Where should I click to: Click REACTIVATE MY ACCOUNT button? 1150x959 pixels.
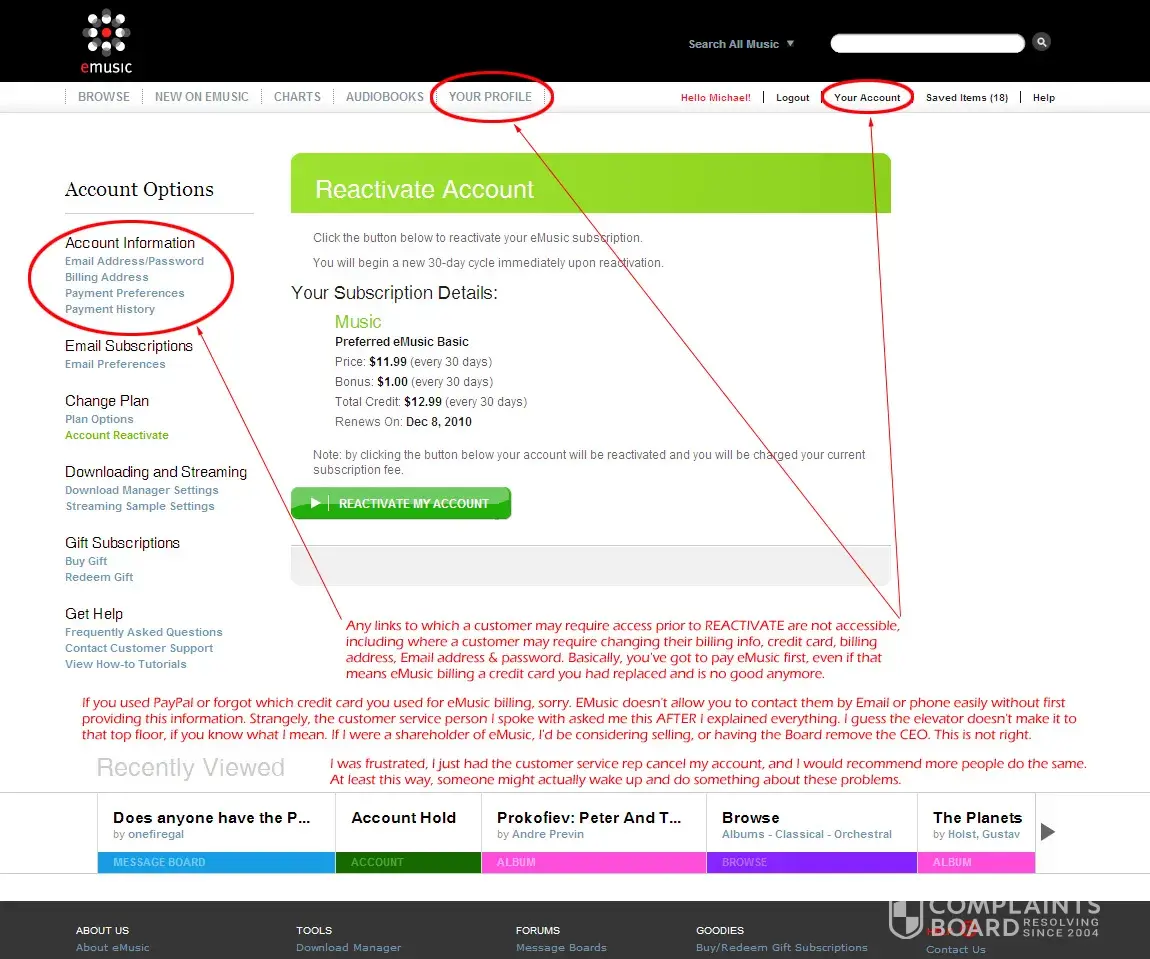pyautogui.click(x=400, y=503)
